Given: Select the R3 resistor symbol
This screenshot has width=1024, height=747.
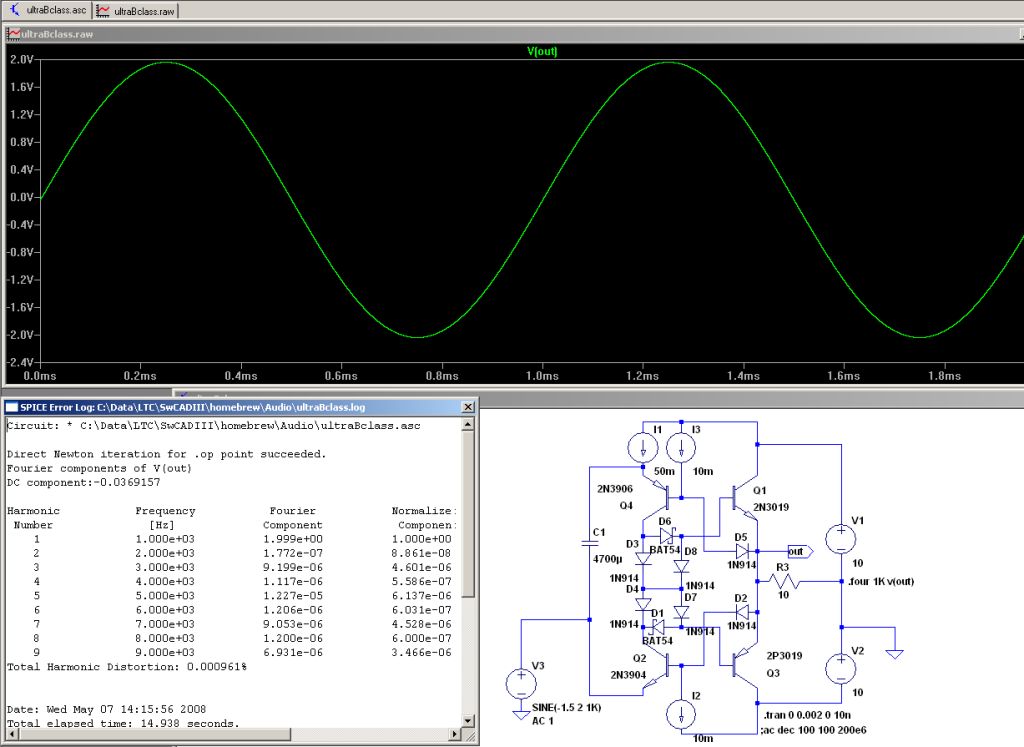Looking at the screenshot, I should point(785,581).
